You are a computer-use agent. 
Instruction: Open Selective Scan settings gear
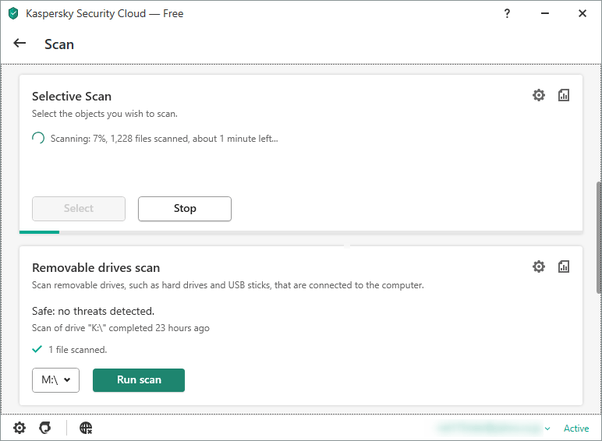538,95
